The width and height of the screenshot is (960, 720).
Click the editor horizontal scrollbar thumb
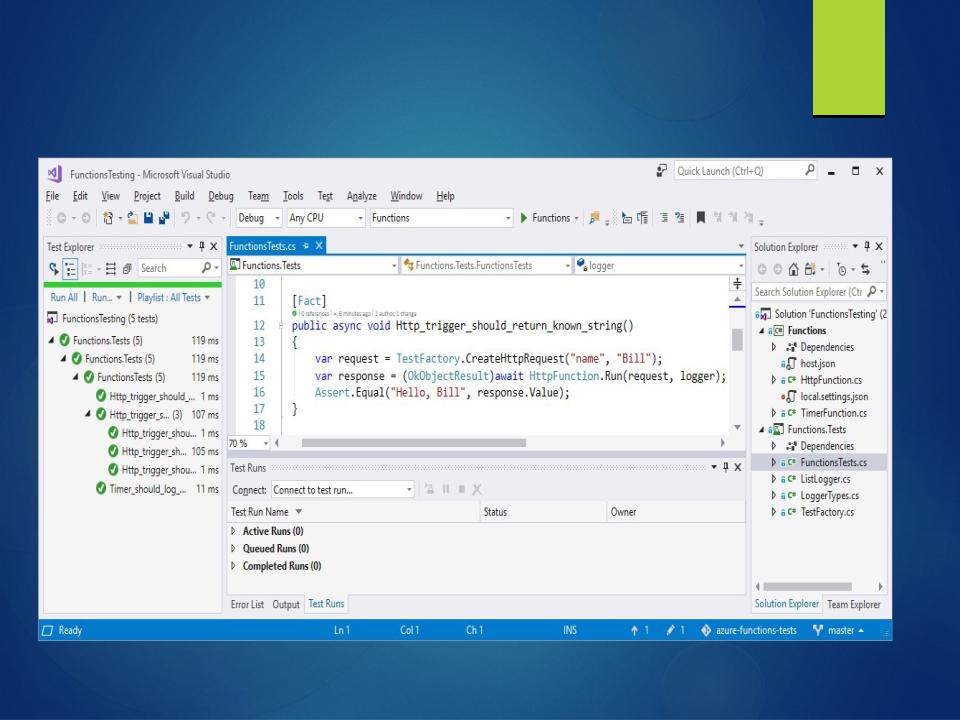pos(413,443)
